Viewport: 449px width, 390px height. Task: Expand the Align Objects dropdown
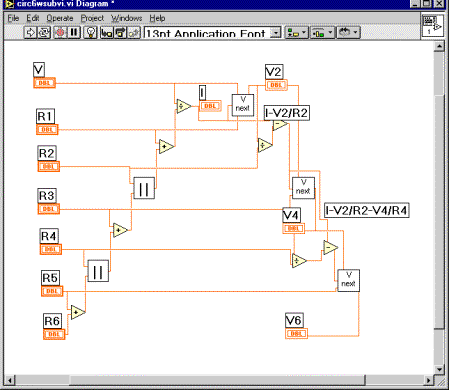click(296, 33)
